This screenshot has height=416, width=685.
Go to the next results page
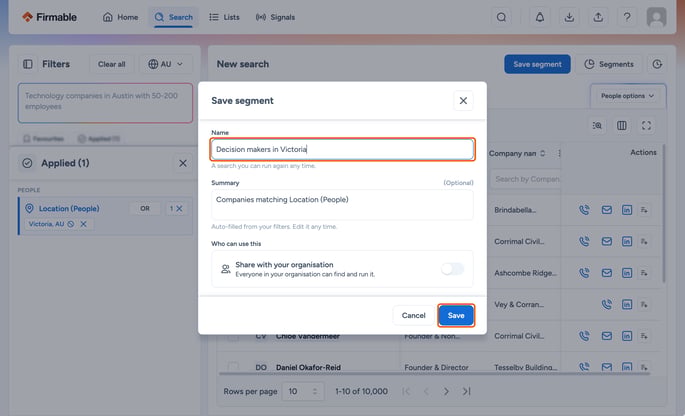[x=446, y=392]
